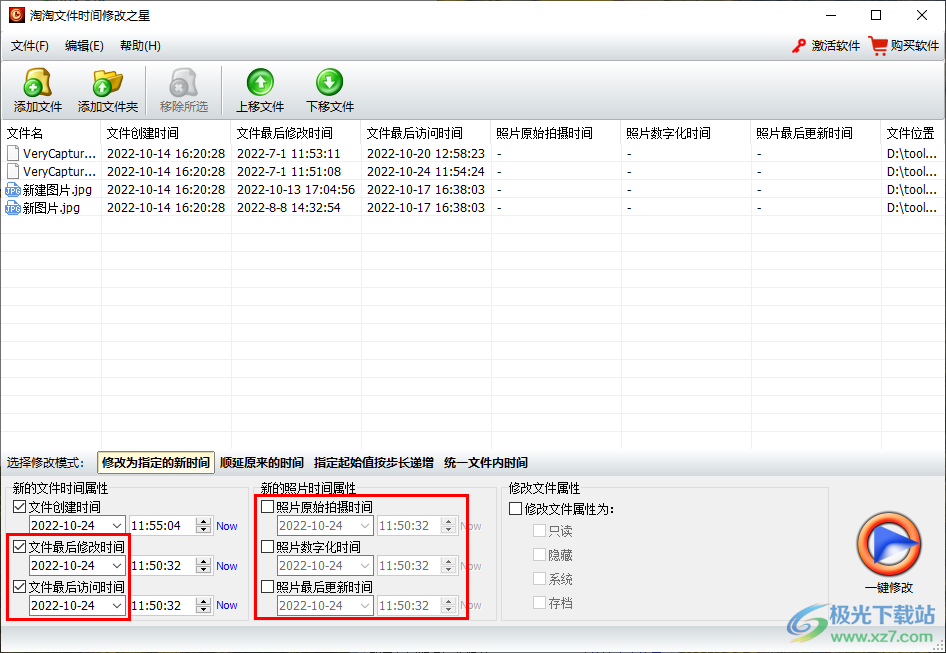The height and width of the screenshot is (653, 946).
Task: Click the 购买软件 shopping cart icon
Action: pos(878,46)
